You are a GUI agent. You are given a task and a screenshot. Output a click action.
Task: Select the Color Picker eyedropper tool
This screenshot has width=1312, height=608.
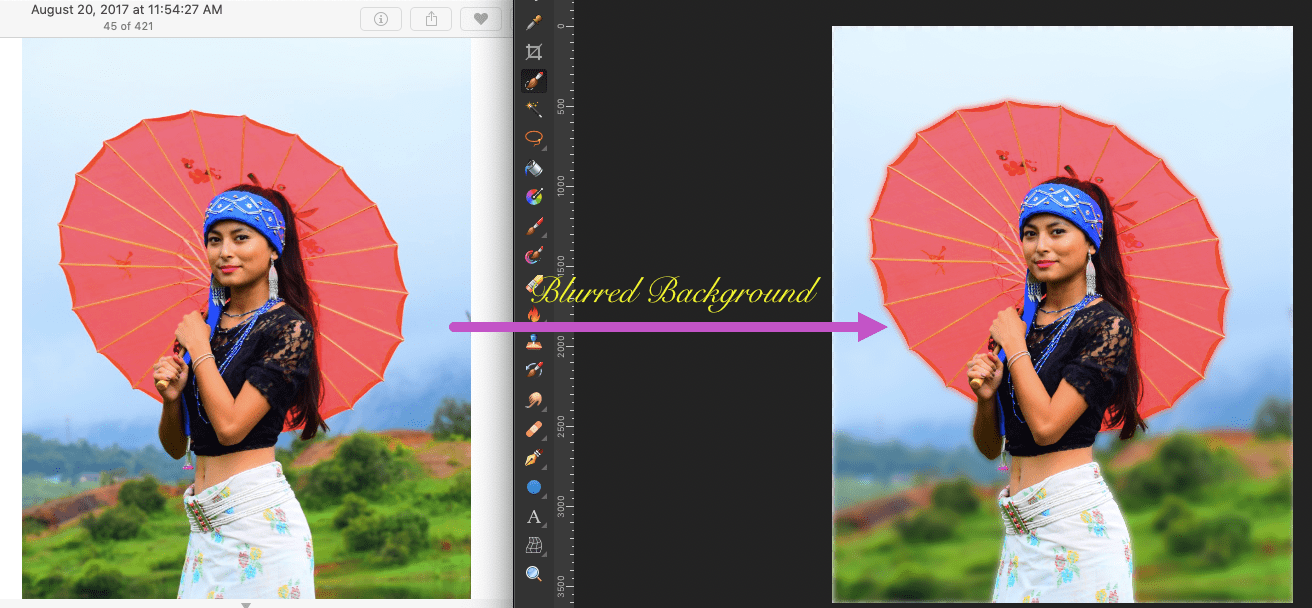pos(534,23)
